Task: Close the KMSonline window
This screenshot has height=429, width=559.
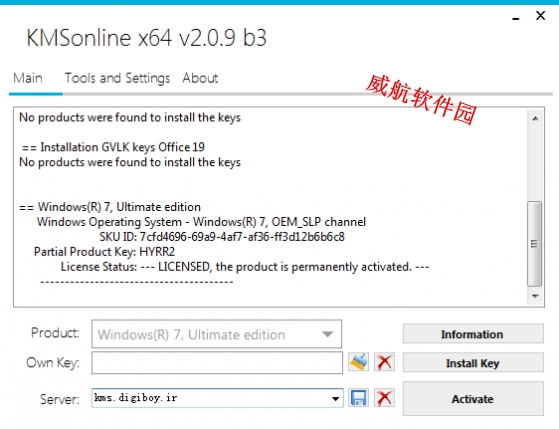Action: tap(540, 16)
